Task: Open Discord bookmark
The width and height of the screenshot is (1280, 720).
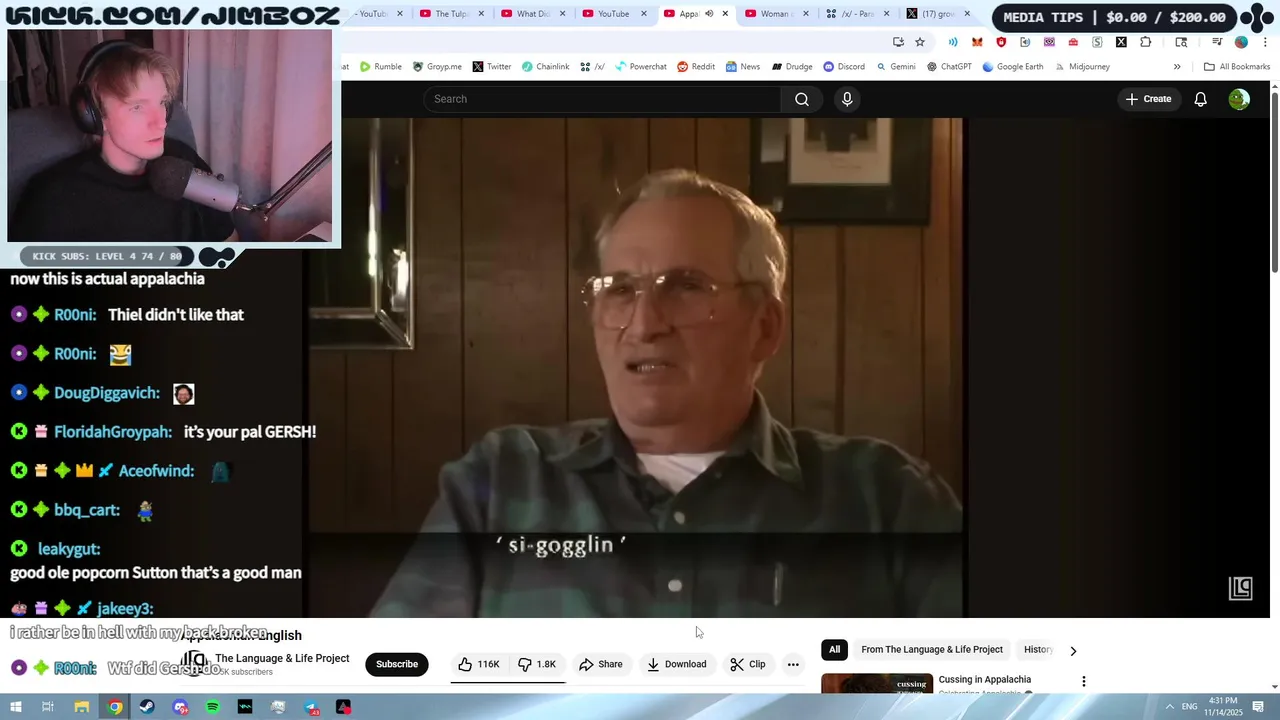Action: (844, 67)
